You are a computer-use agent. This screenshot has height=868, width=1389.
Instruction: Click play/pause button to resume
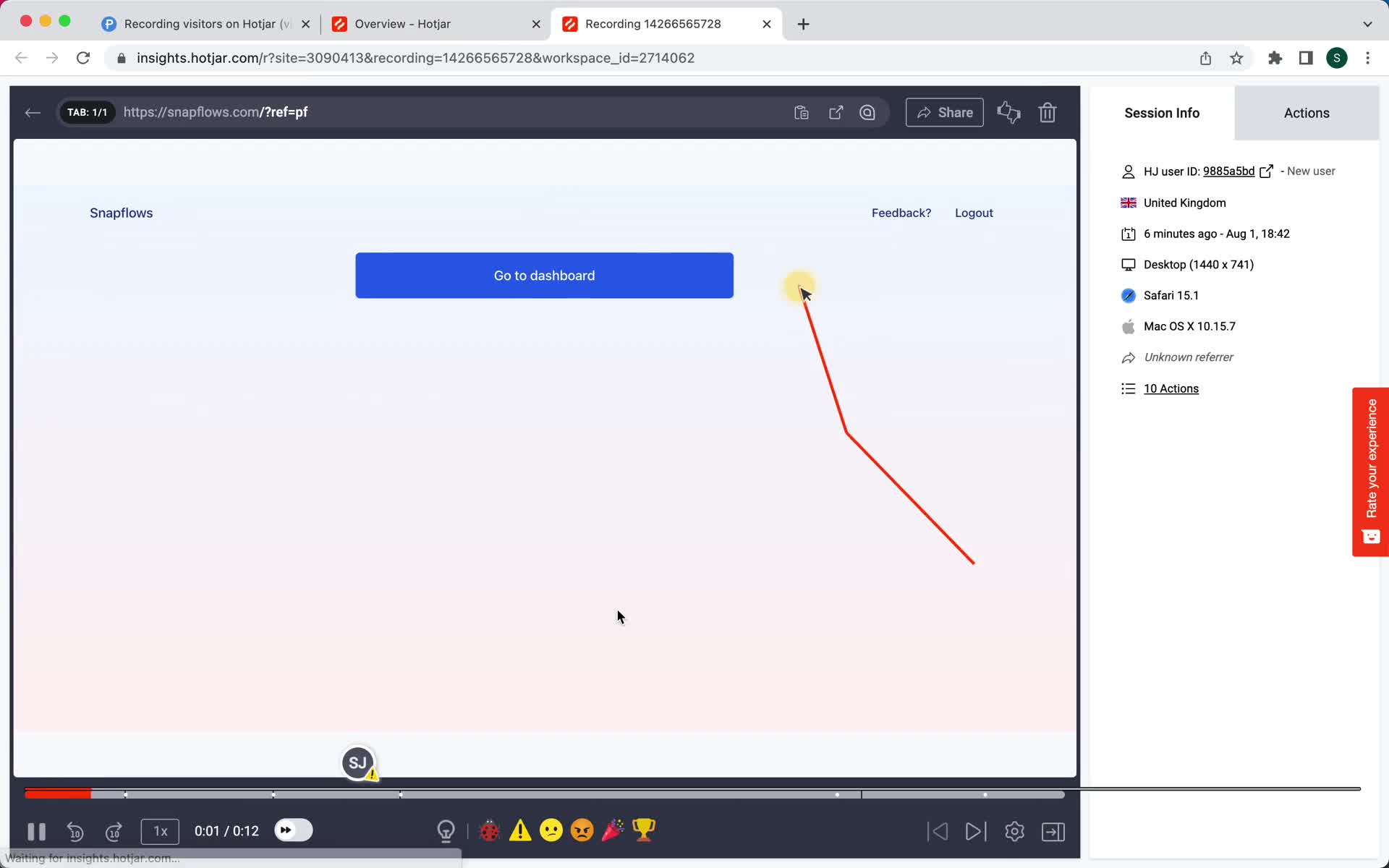pyautogui.click(x=36, y=830)
